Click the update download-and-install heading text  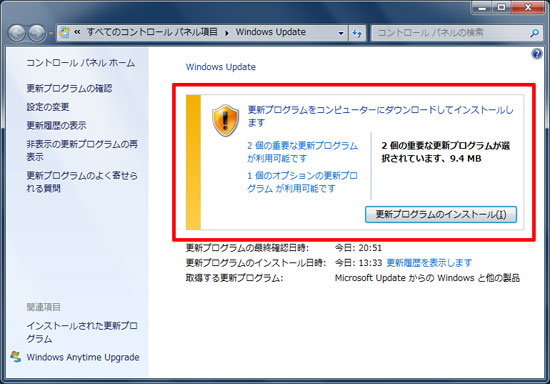380,116
